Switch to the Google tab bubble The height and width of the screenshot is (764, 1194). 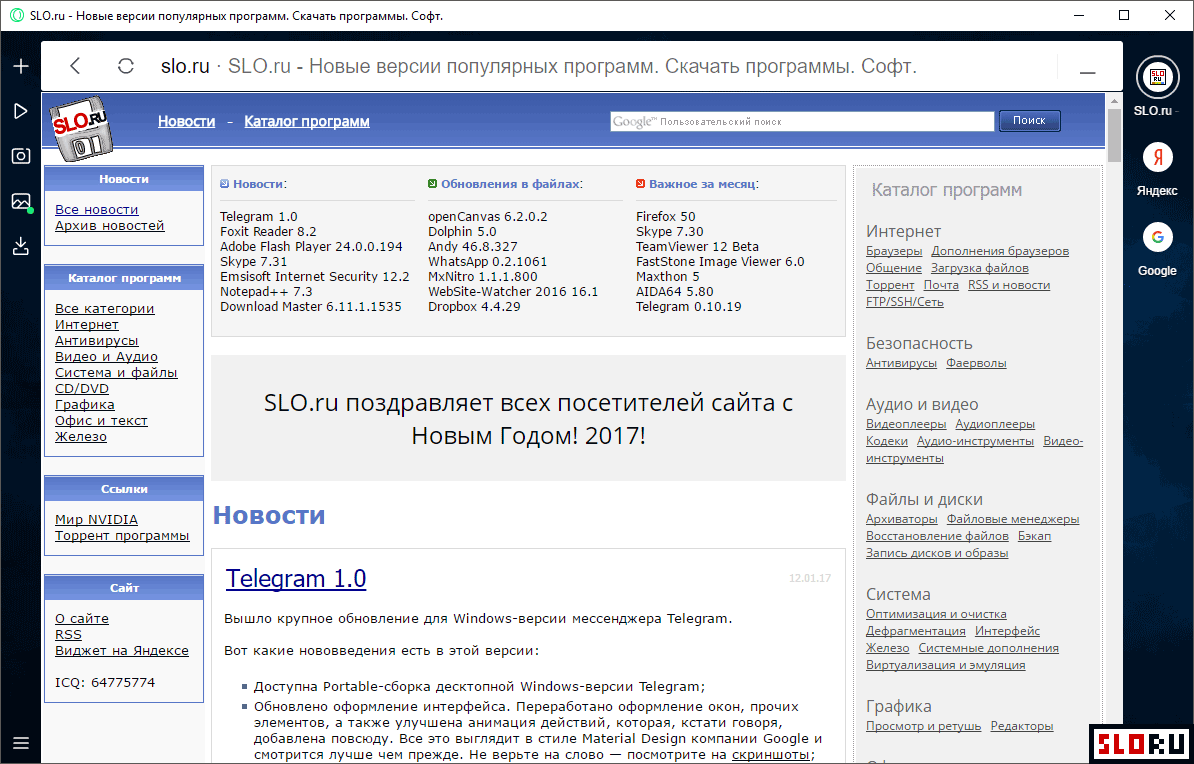1157,238
